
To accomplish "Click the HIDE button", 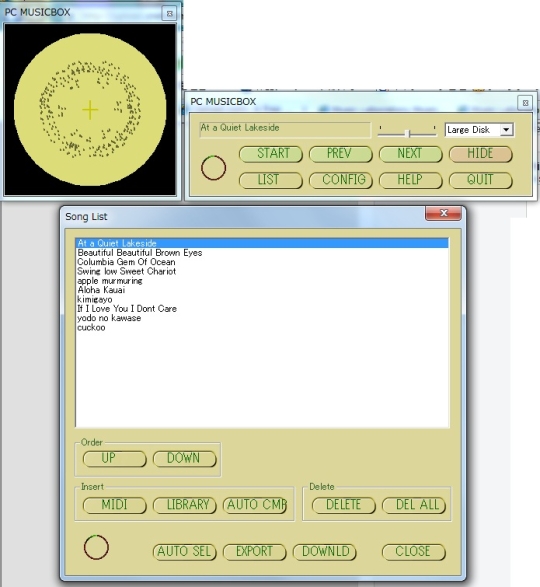I will (x=480, y=154).
